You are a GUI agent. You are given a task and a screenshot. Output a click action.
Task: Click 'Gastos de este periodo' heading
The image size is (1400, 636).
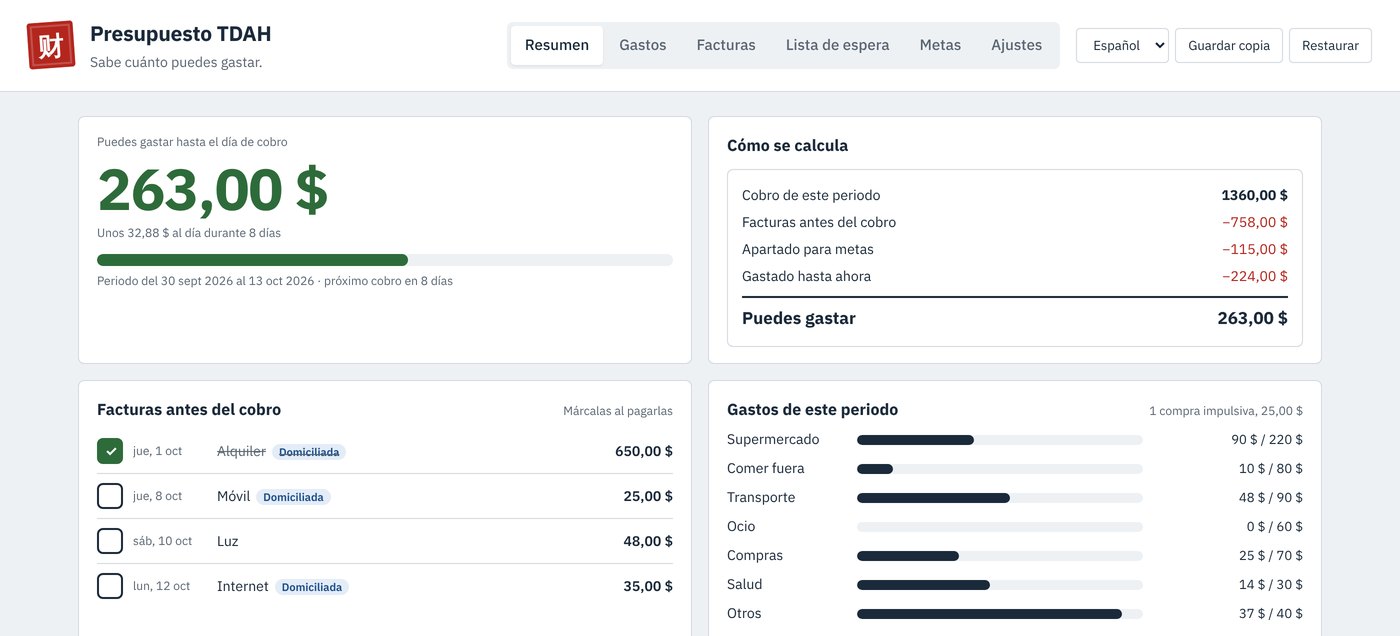(812, 409)
